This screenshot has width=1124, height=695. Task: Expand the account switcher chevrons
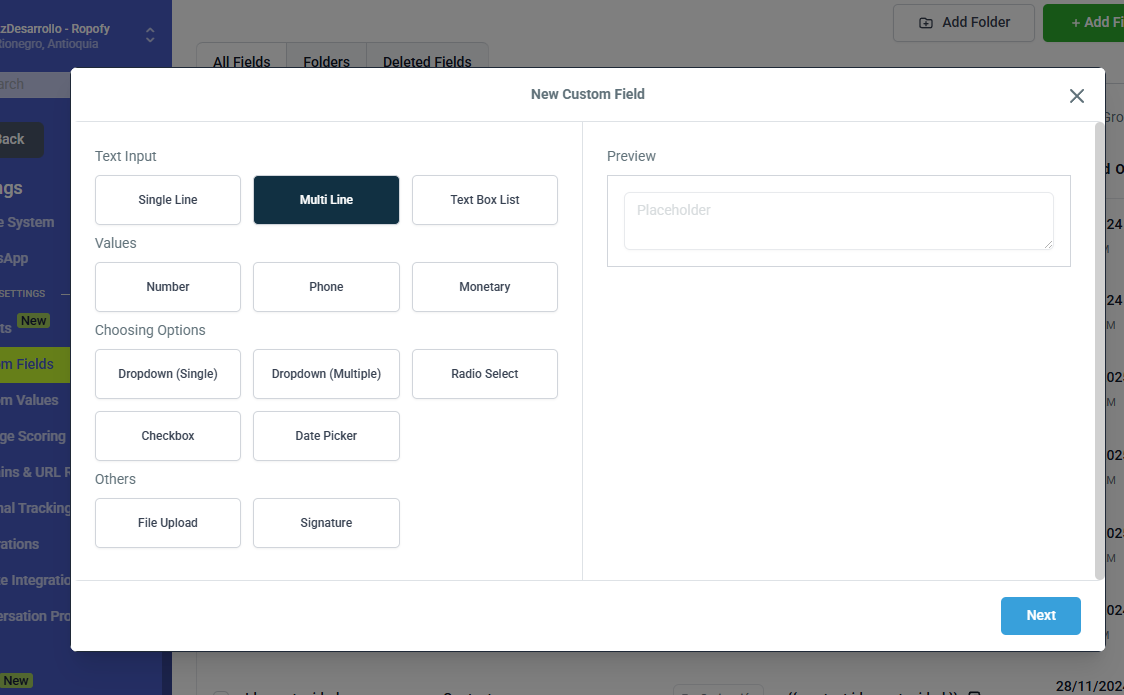pos(150,36)
